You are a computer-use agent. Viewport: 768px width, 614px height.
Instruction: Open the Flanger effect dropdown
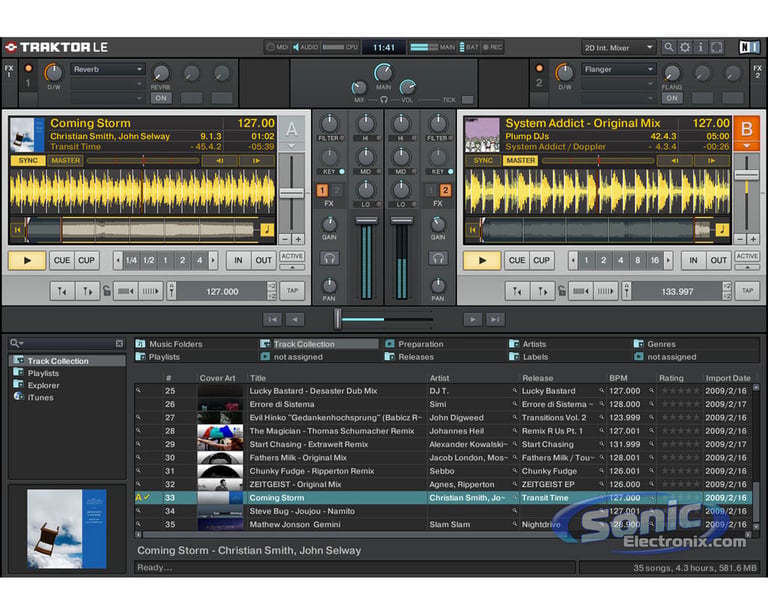pyautogui.click(x=619, y=70)
